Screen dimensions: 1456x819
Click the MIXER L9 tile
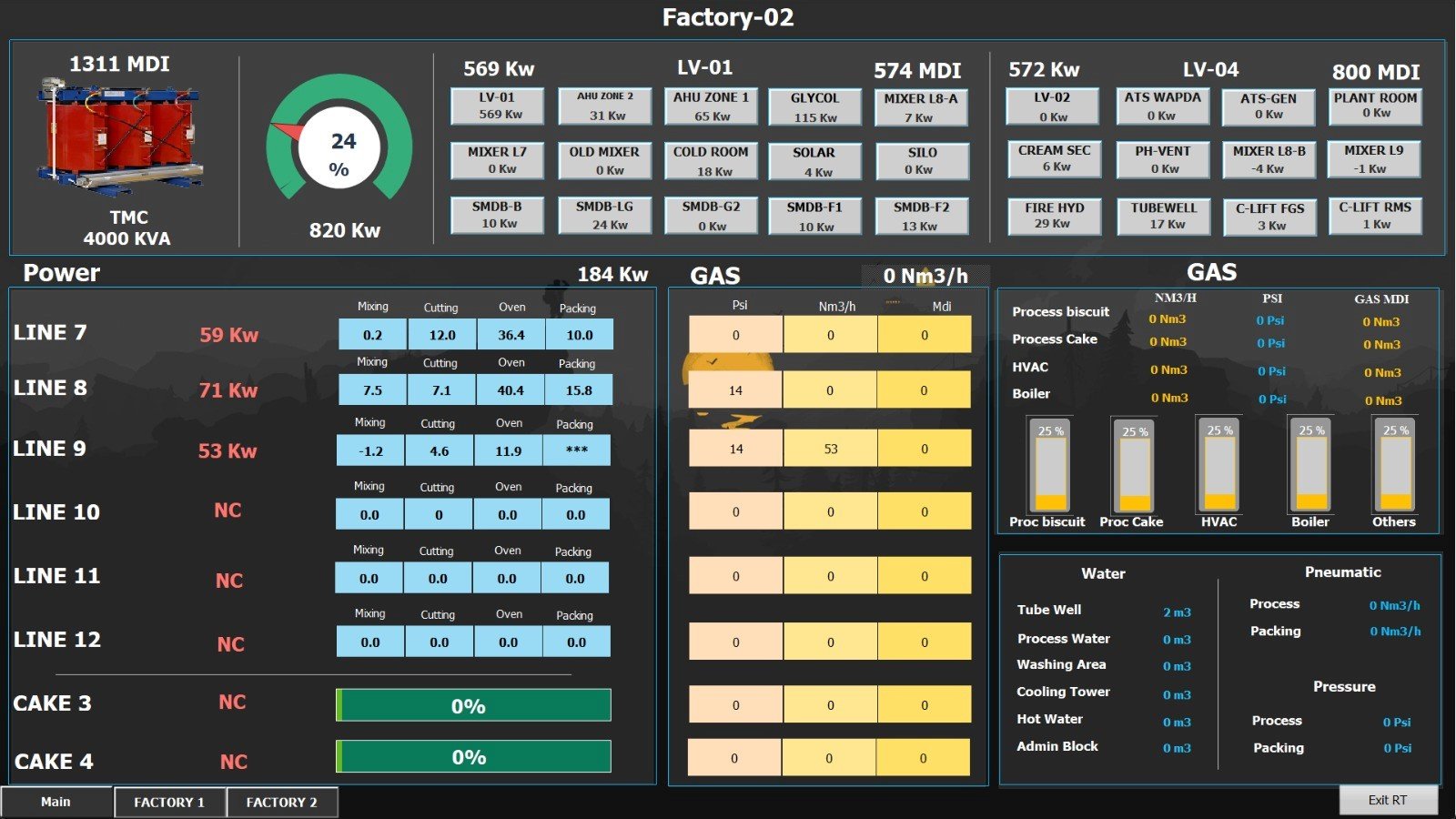tap(1374, 158)
